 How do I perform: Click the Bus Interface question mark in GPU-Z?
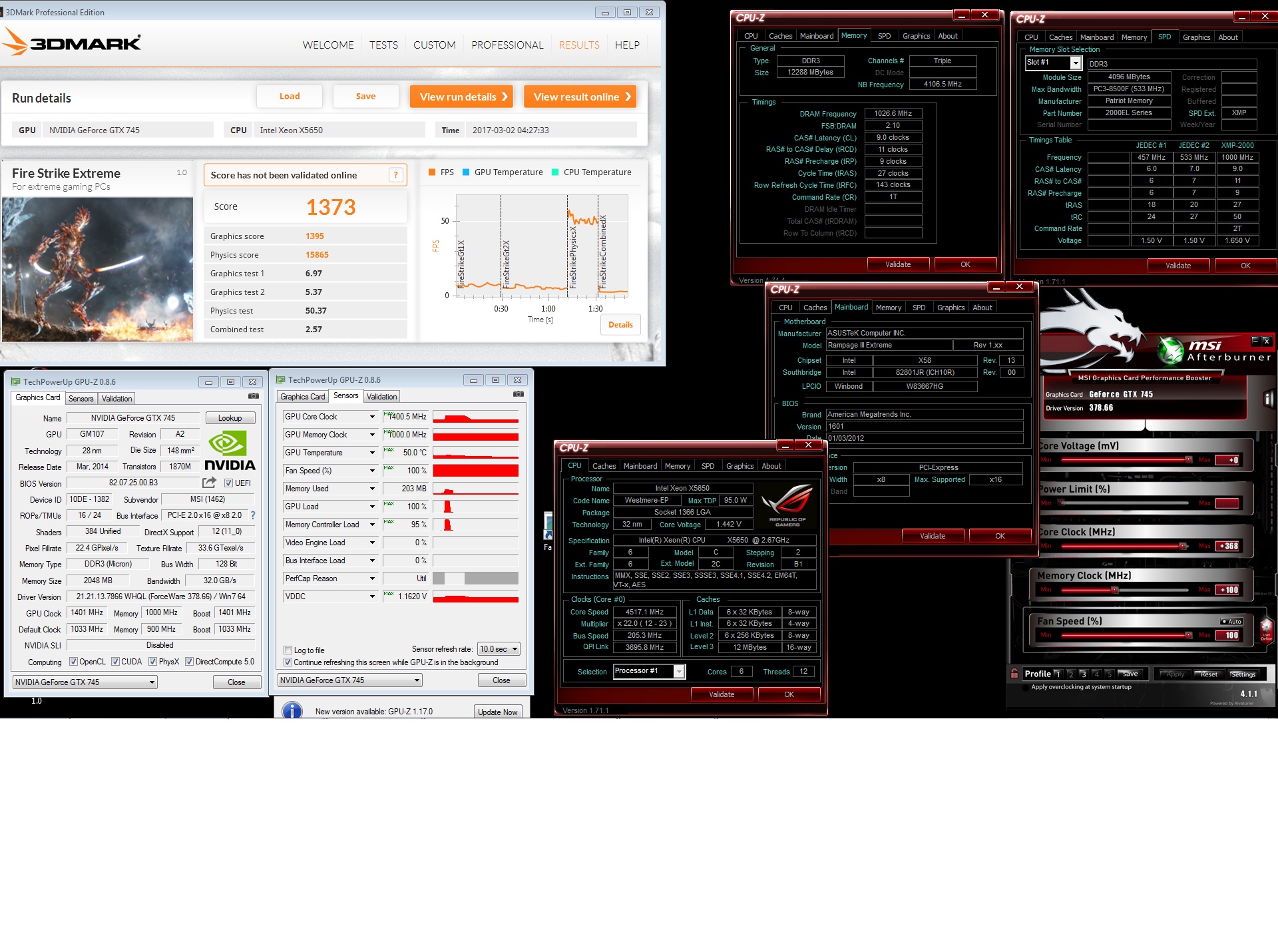pyautogui.click(x=253, y=515)
